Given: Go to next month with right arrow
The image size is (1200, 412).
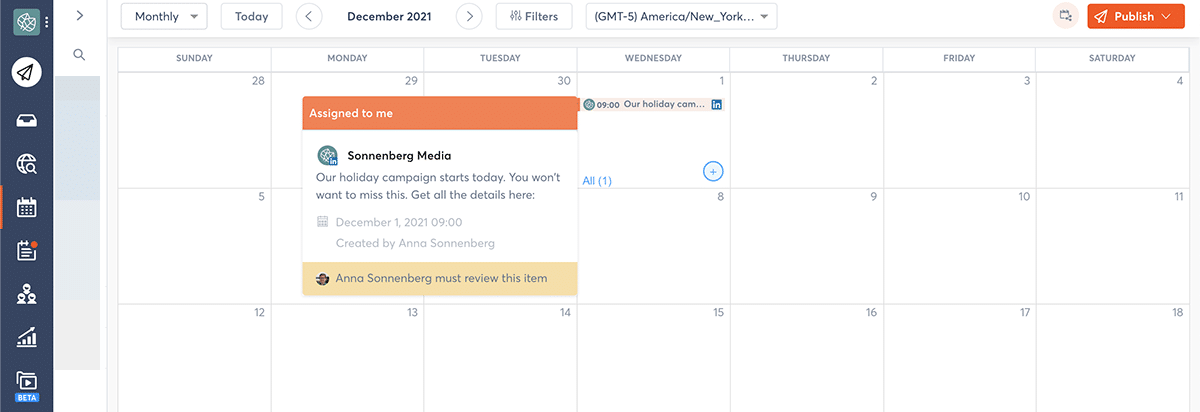Looking at the screenshot, I should click(x=469, y=16).
